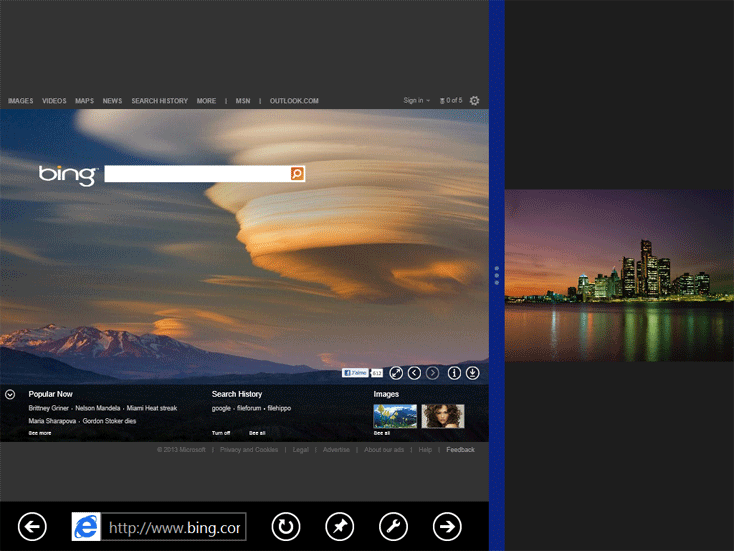Pin this site using the pin icon
The width and height of the screenshot is (734, 551).
point(340,526)
